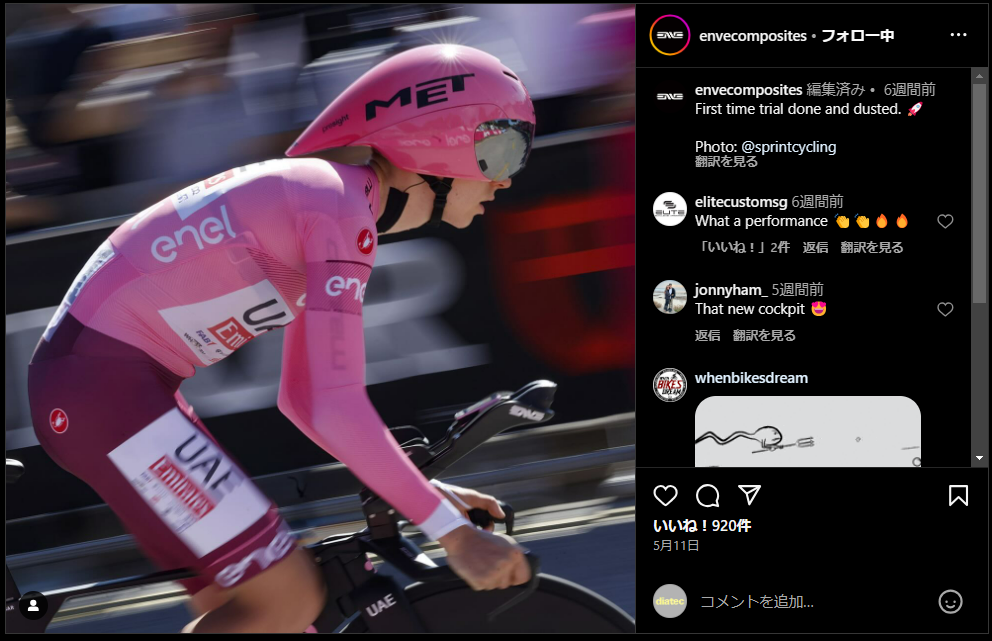Image resolution: width=992 pixels, height=641 pixels.
Task: Share the post with the paper plane icon
Action: [749, 495]
